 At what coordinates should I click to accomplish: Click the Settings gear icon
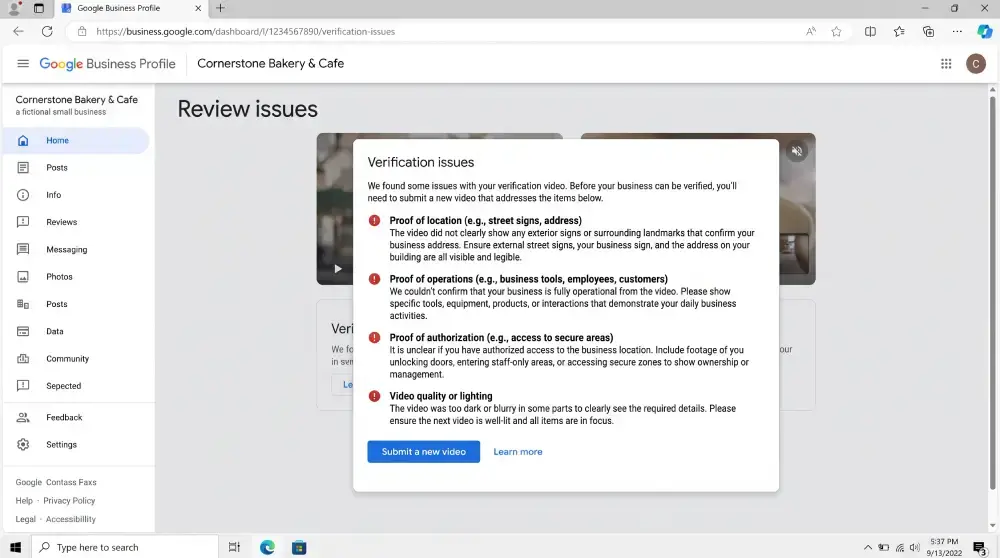tap(23, 444)
